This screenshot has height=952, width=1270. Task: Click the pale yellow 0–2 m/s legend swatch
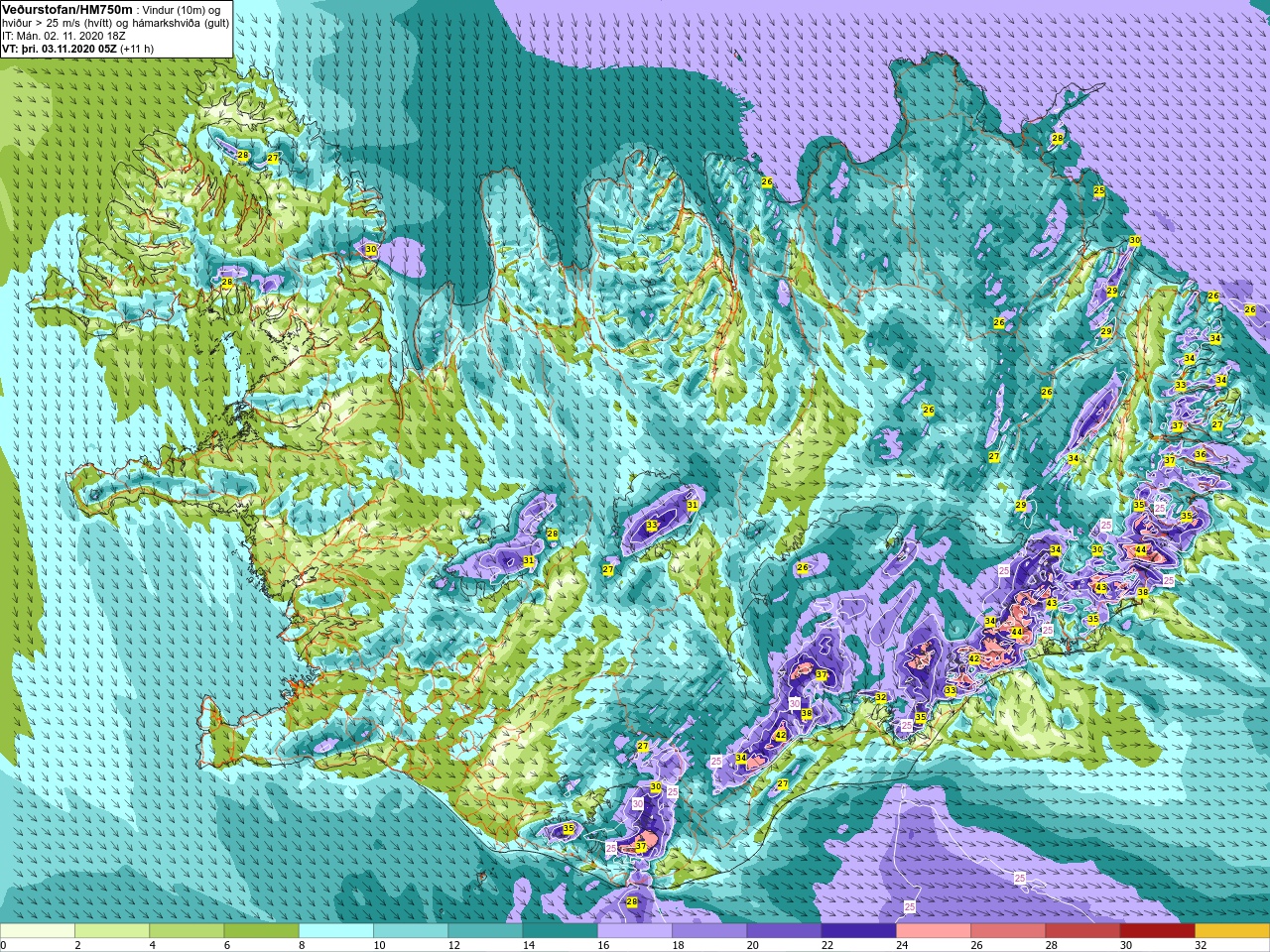[38, 931]
